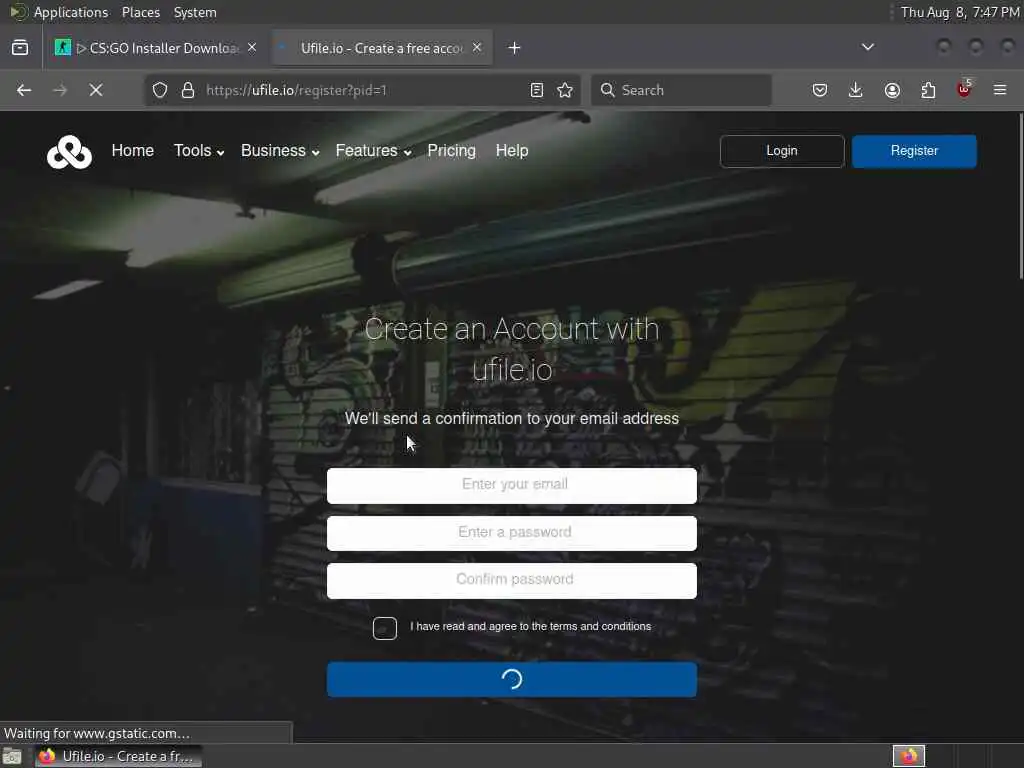
Task: Select the Ufile.io Create a free account tab
Action: pos(382,48)
